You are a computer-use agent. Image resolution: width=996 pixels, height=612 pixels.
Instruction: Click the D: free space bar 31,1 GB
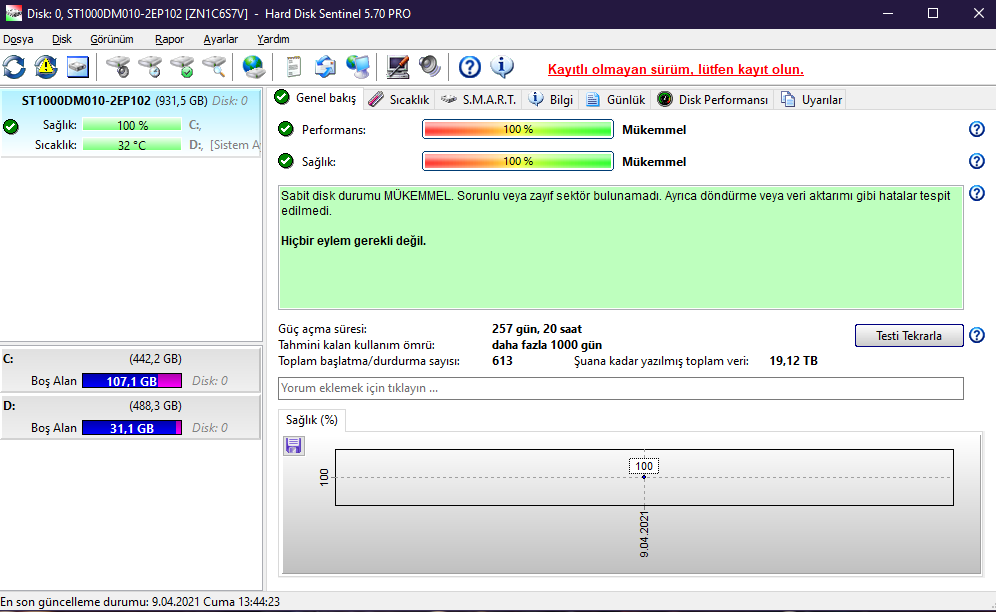point(132,428)
